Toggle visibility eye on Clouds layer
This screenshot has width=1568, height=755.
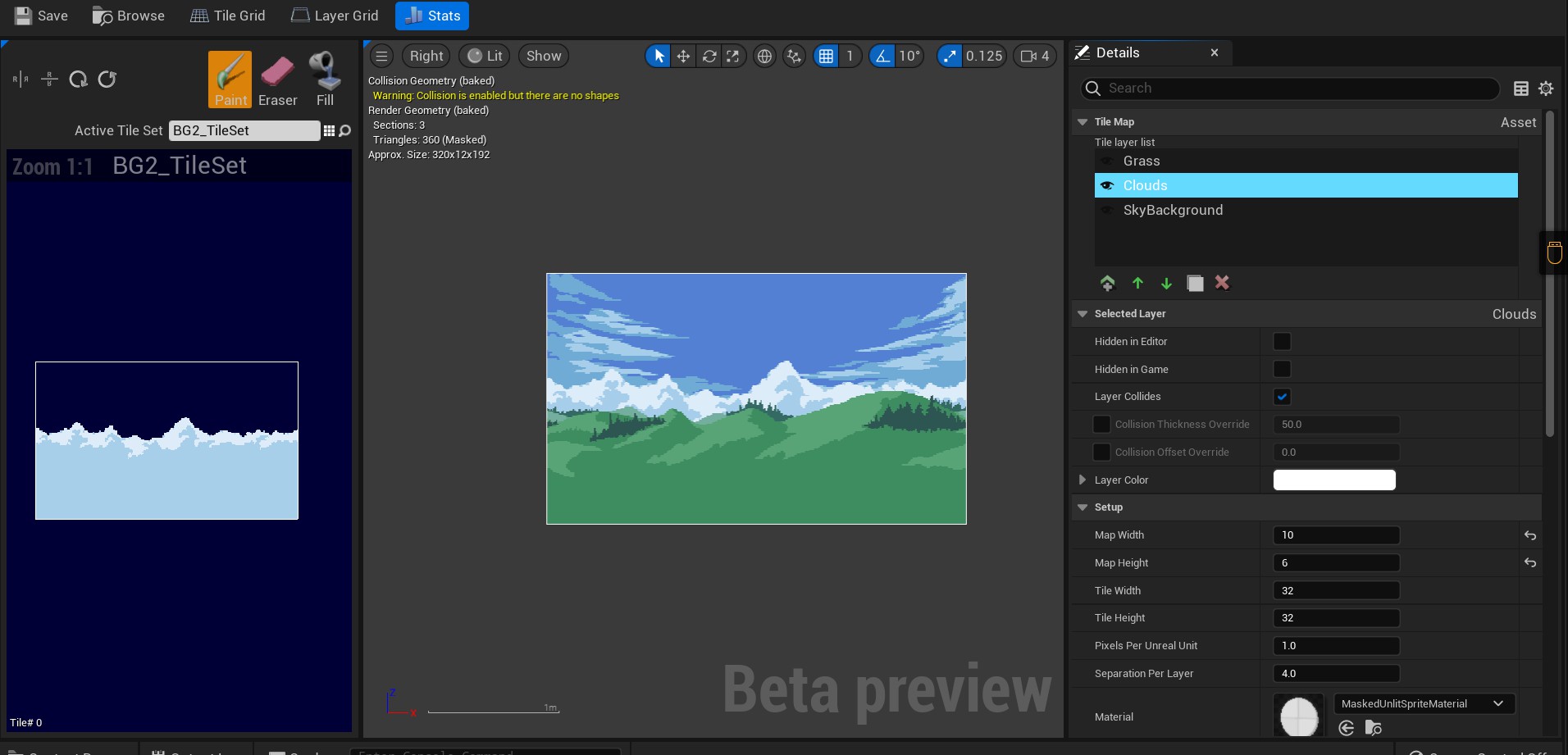tap(1107, 185)
